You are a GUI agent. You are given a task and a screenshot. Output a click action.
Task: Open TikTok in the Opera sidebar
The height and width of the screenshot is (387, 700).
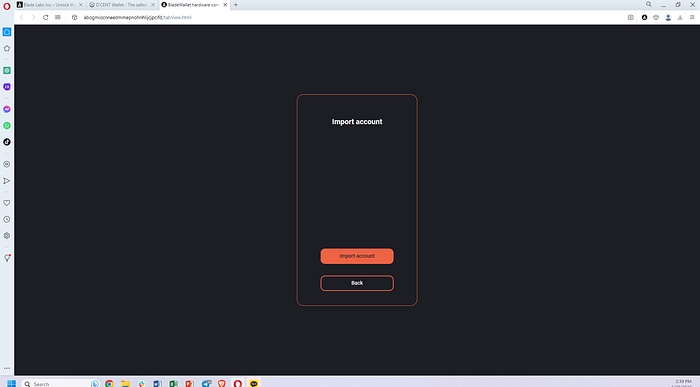click(x=7, y=142)
